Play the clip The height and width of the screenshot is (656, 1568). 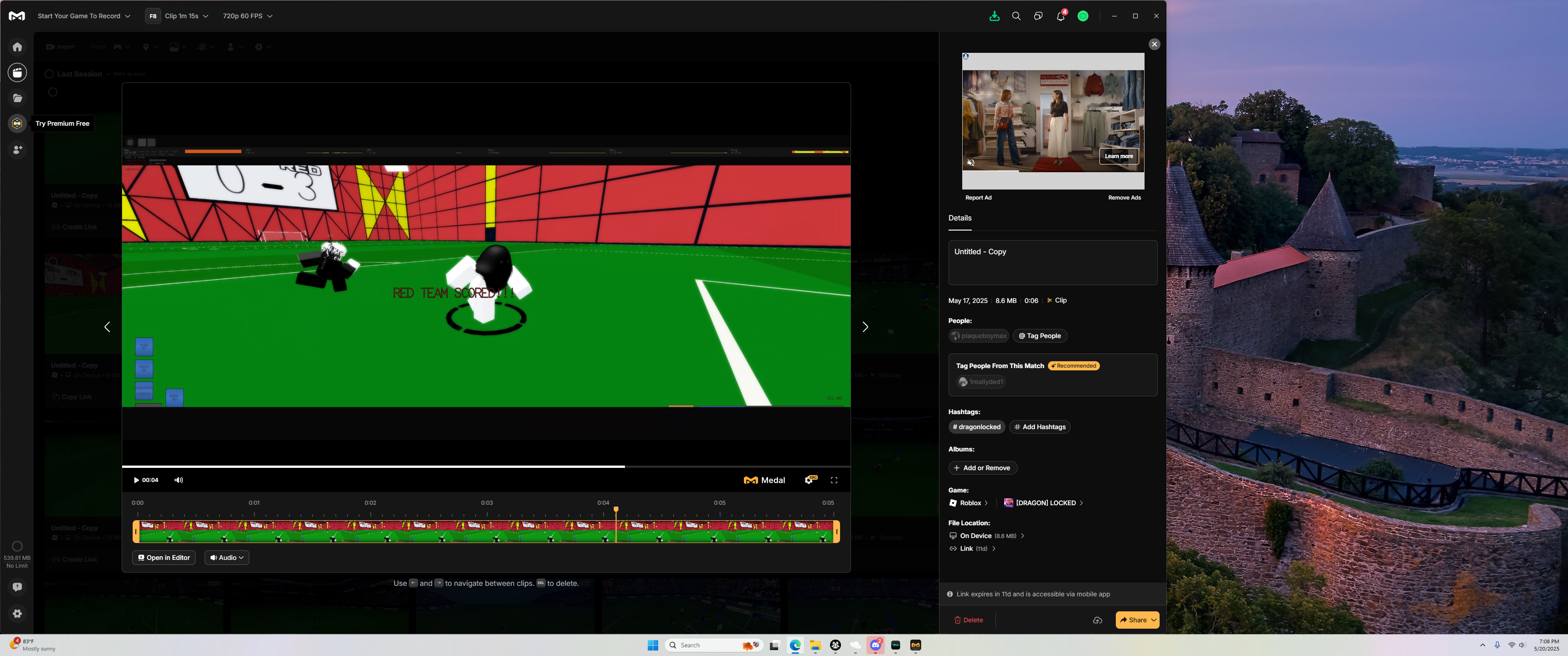[136, 480]
